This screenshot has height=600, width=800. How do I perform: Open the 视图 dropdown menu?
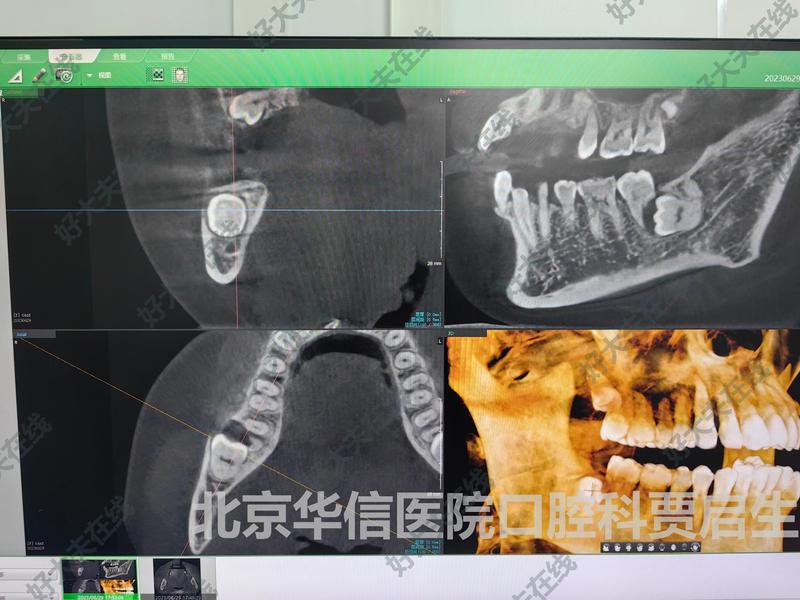100,75
